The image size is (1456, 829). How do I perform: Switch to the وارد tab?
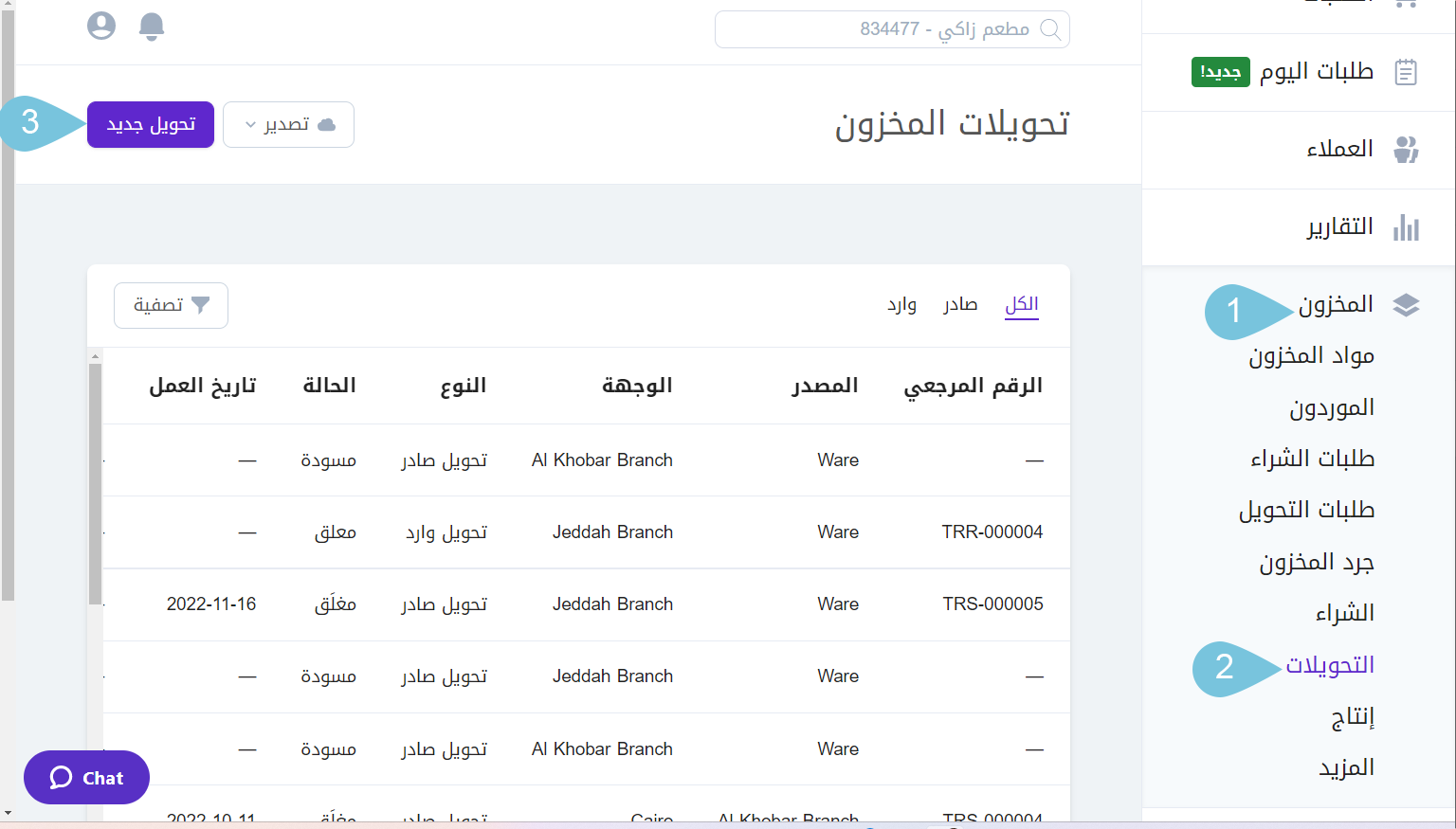click(x=901, y=304)
